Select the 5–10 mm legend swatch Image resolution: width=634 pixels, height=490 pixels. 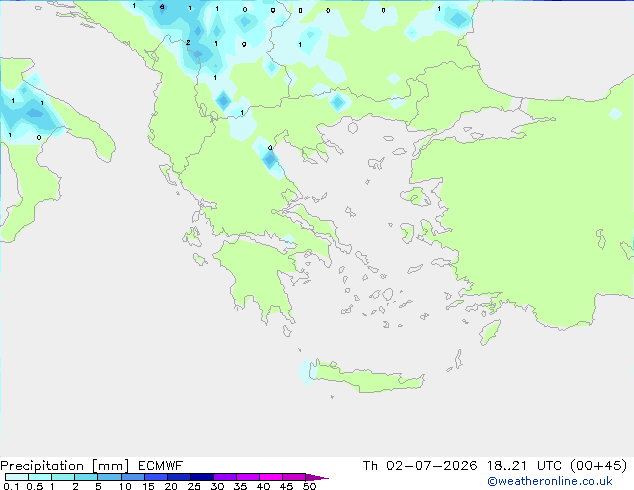[x=109, y=477]
